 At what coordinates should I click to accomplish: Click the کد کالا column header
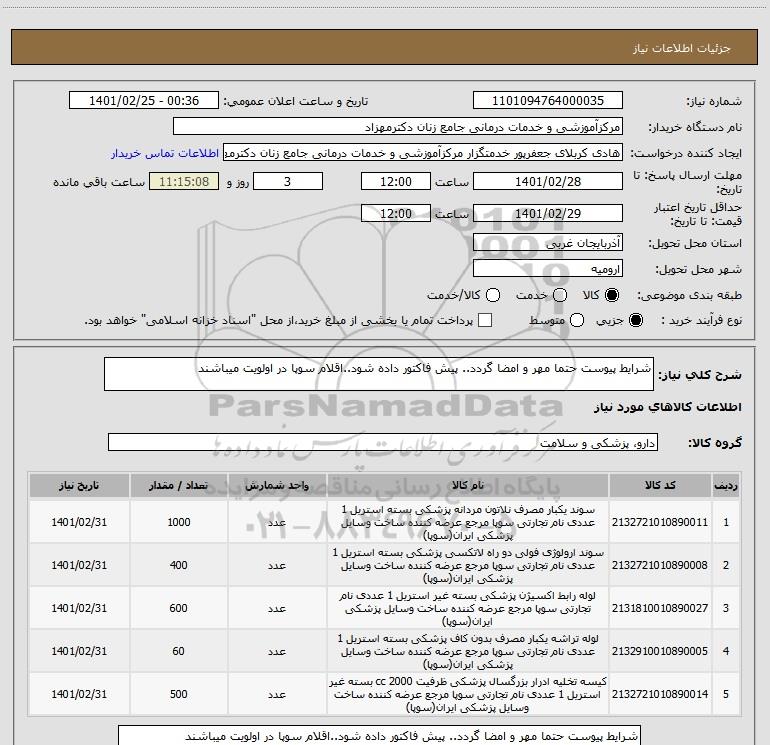point(660,486)
